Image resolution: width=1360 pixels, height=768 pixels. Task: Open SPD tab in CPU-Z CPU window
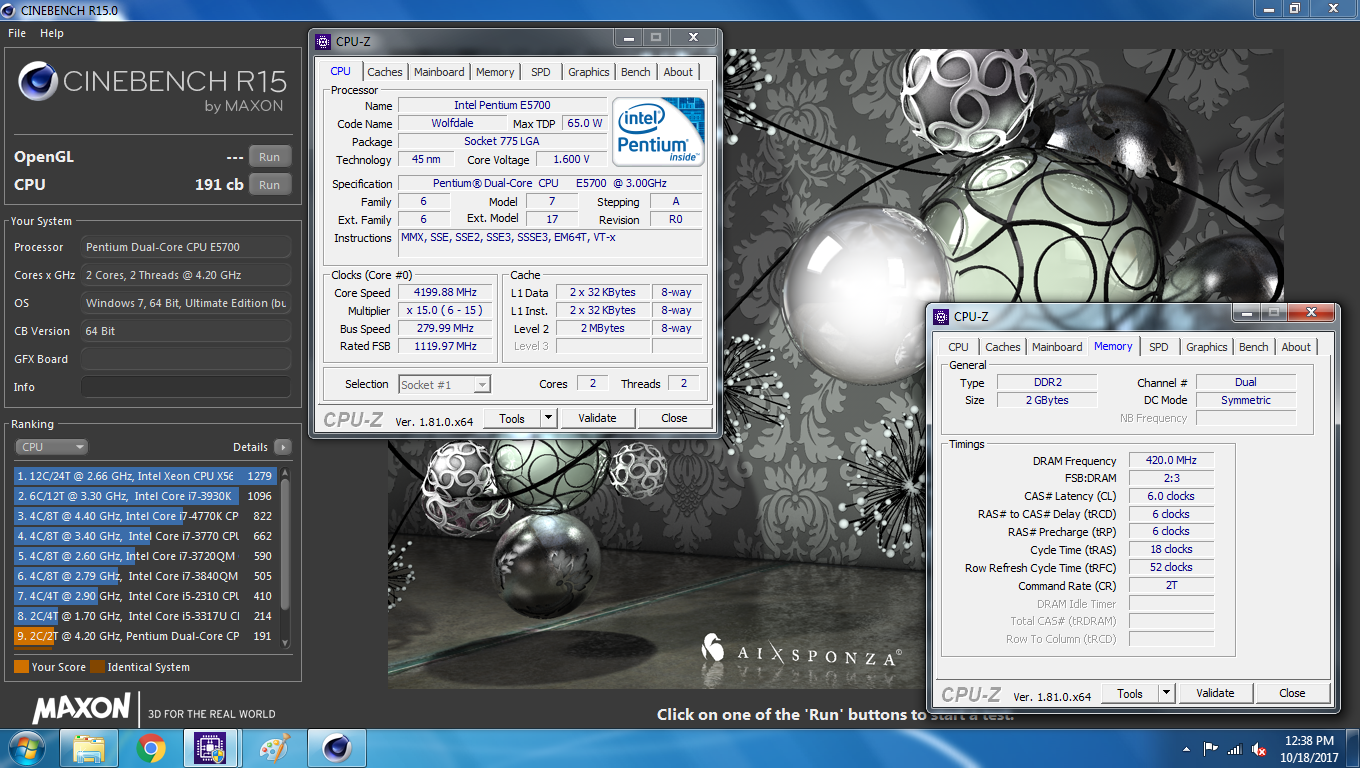tap(540, 72)
